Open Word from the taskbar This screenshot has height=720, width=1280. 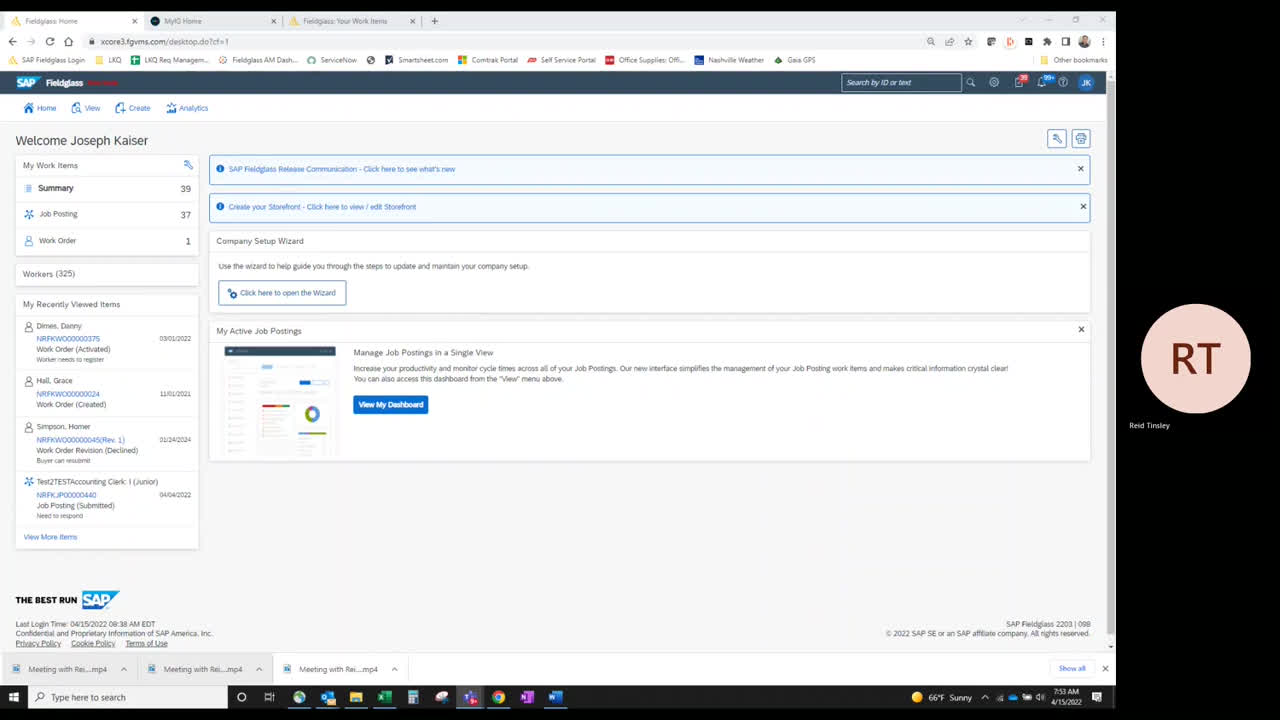[x=556, y=697]
